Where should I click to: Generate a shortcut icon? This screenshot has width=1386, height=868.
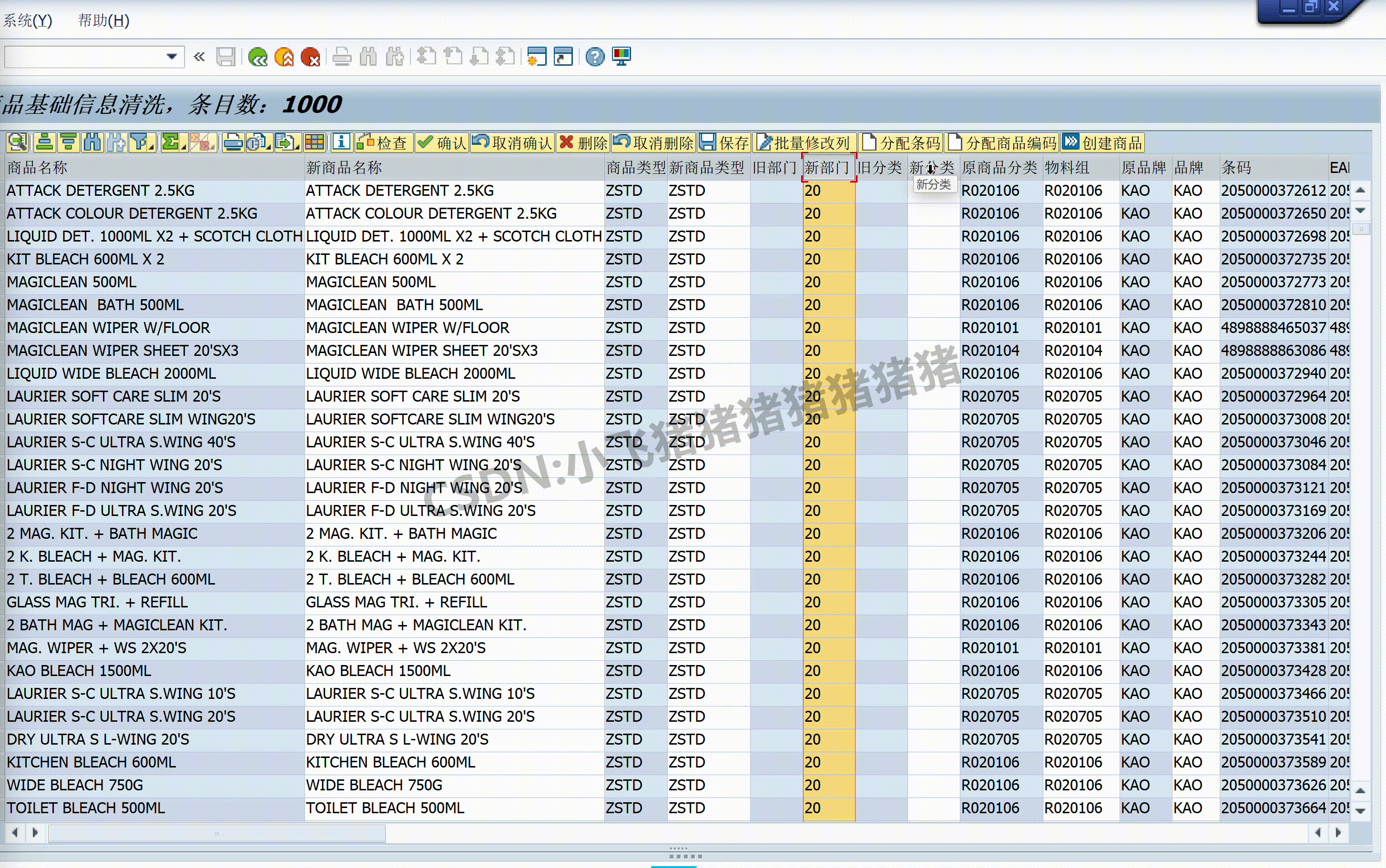coord(563,57)
